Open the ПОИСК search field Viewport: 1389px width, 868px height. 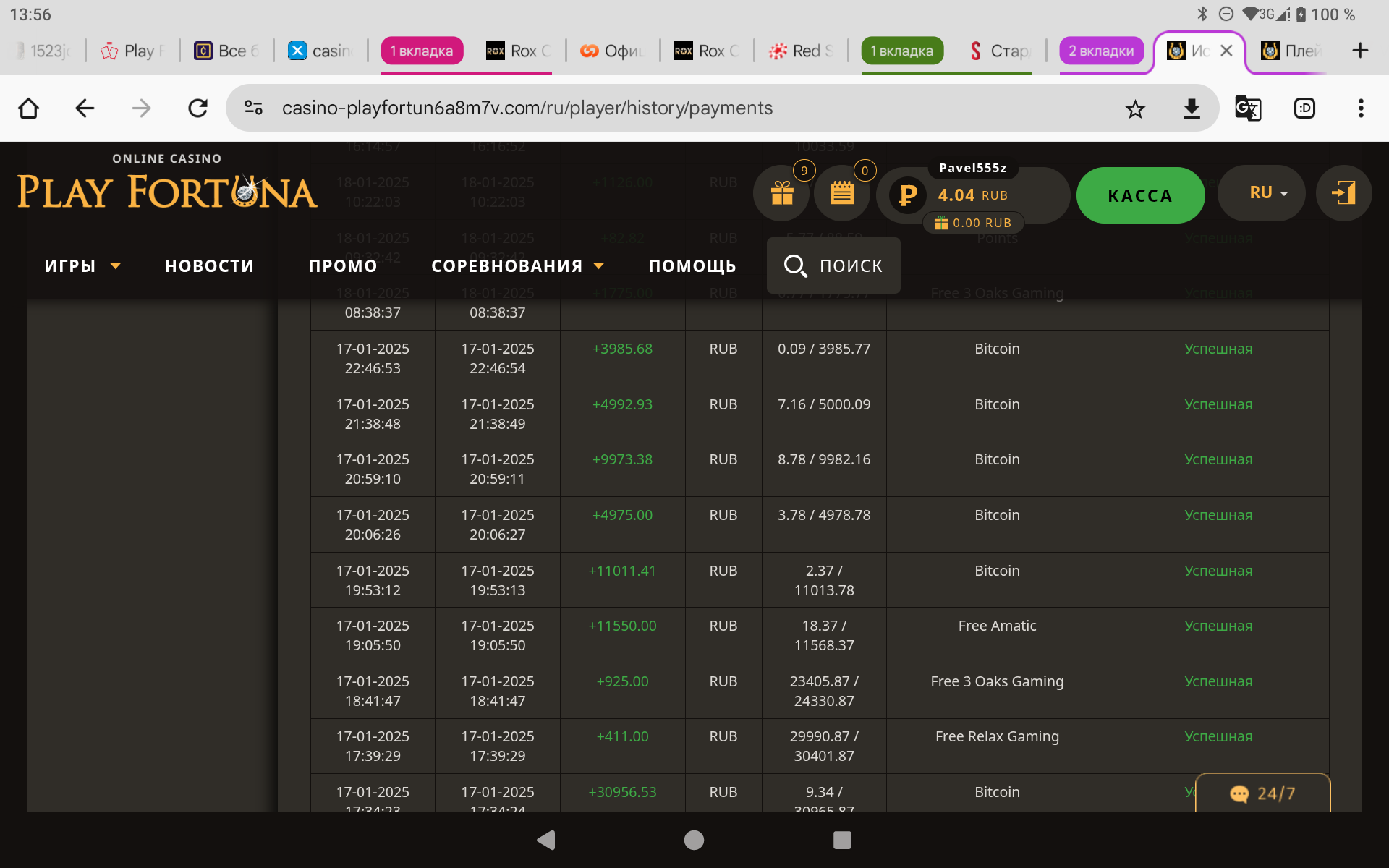[833, 265]
